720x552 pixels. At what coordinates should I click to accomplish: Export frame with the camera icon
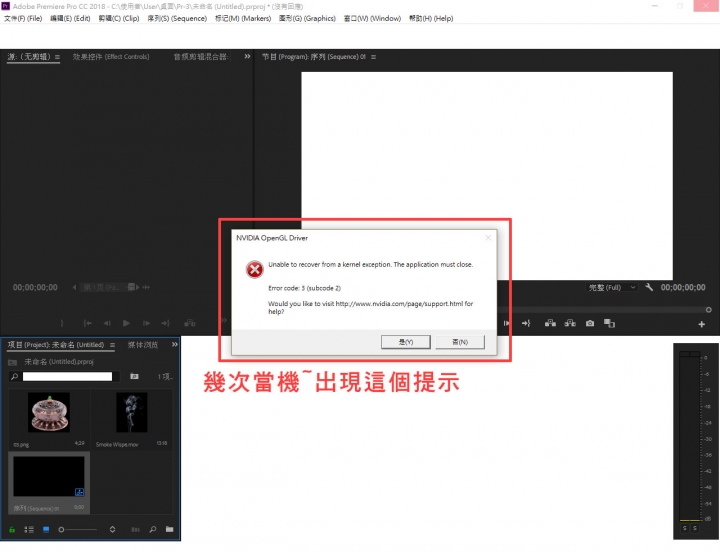coord(590,323)
